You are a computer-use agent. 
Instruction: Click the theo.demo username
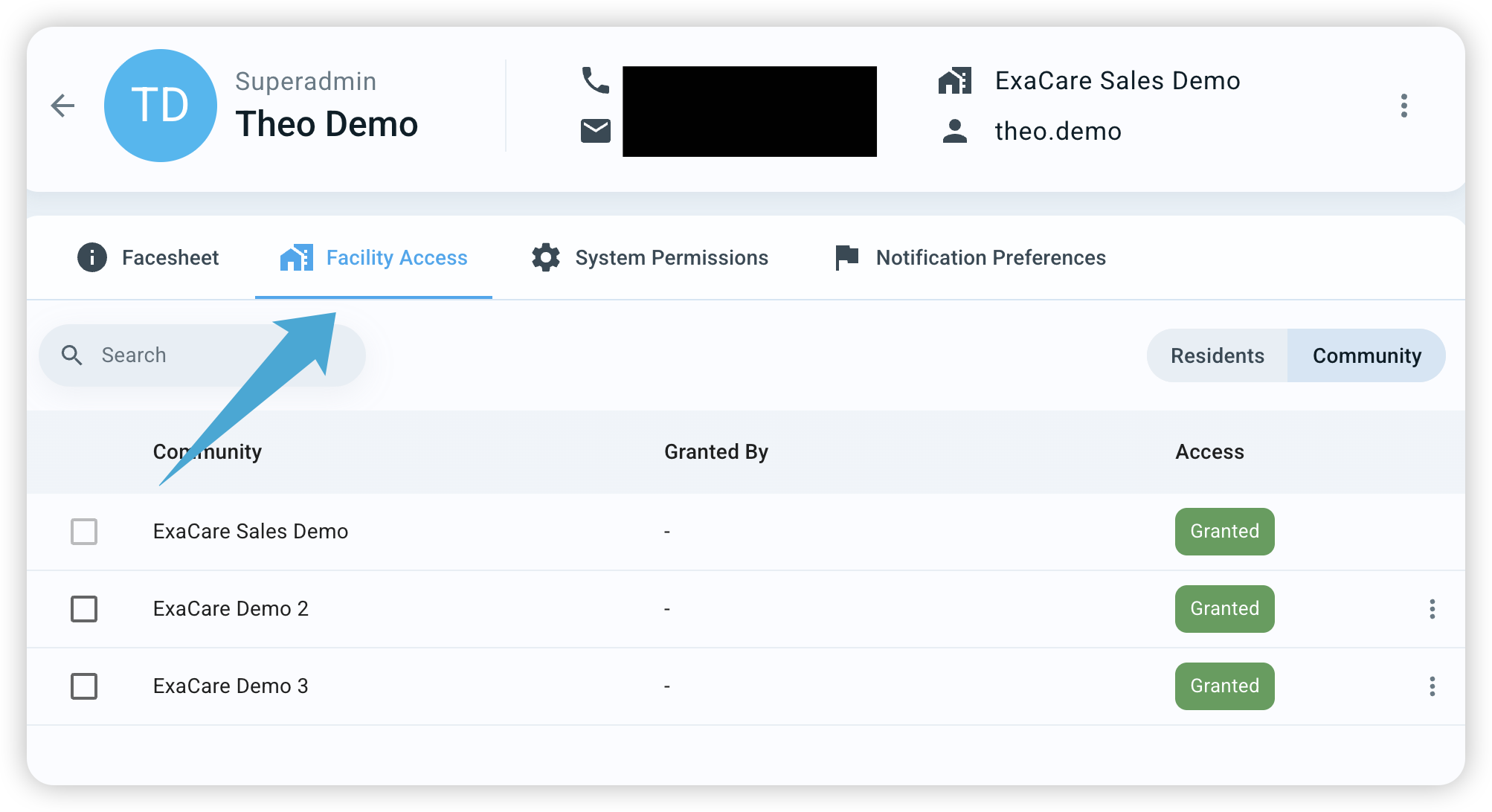pyautogui.click(x=1058, y=131)
